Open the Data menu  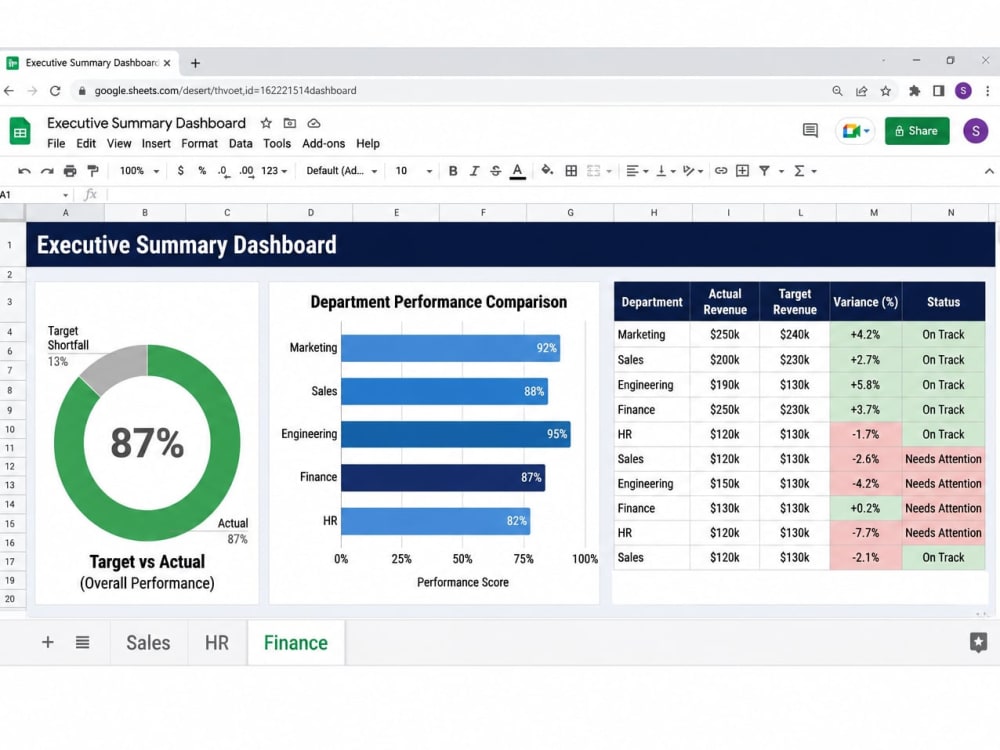pyautogui.click(x=240, y=143)
